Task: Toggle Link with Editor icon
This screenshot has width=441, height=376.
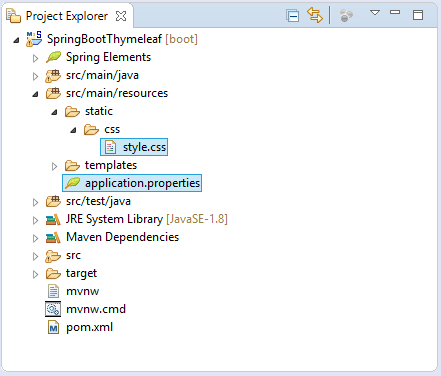Action: coord(315,15)
